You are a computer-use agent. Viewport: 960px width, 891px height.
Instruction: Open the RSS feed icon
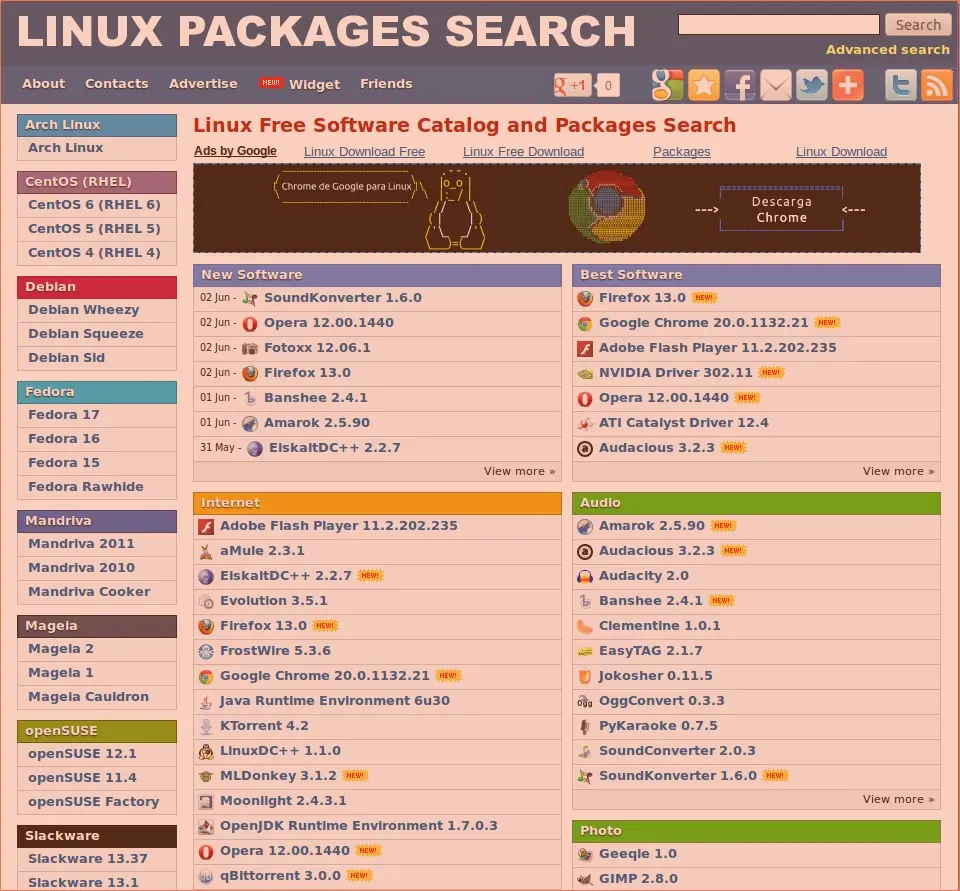(x=937, y=85)
